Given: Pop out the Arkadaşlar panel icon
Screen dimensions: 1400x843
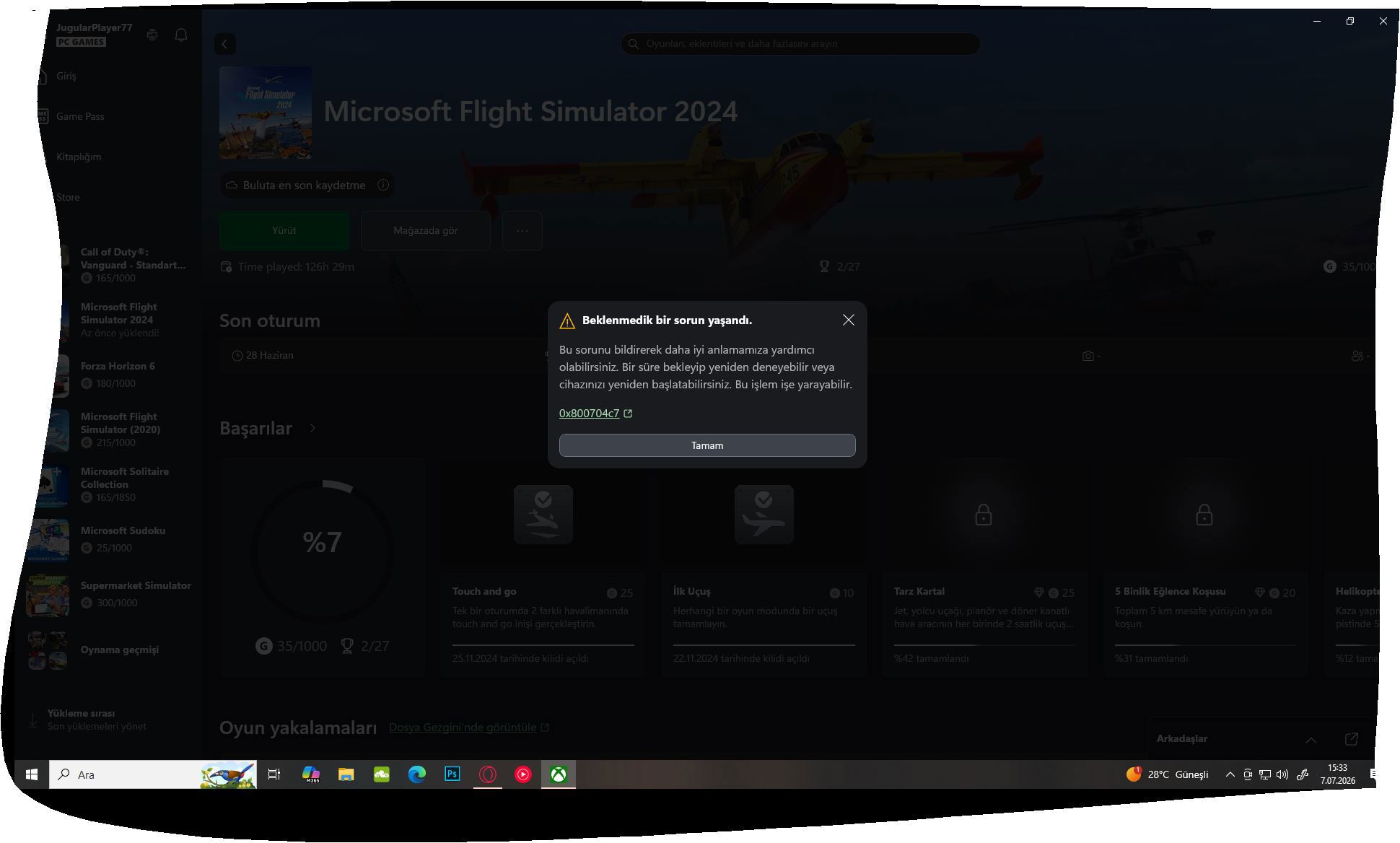Looking at the screenshot, I should point(1352,739).
